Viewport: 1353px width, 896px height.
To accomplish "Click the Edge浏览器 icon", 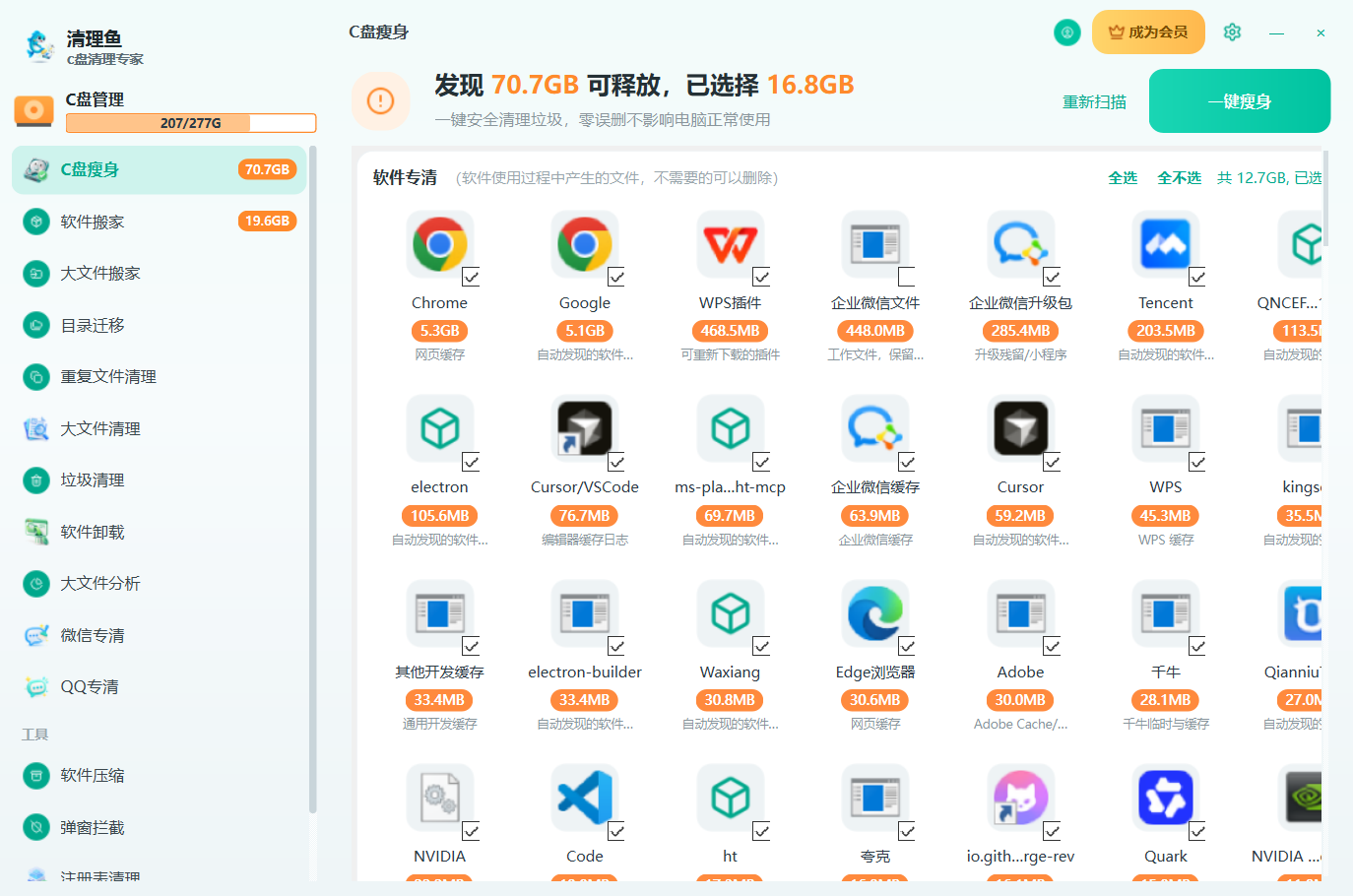I will coord(875,613).
